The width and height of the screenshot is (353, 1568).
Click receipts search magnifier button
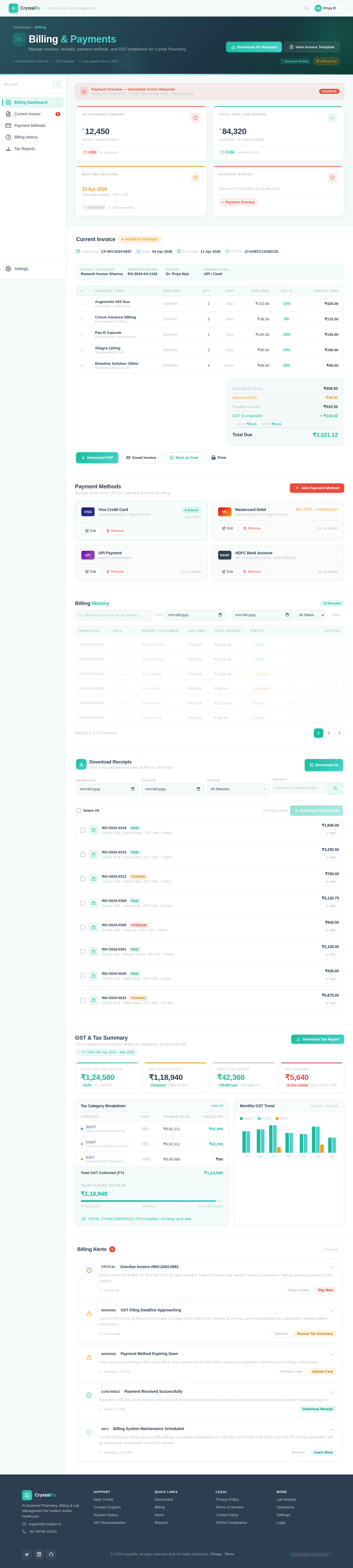point(335,789)
